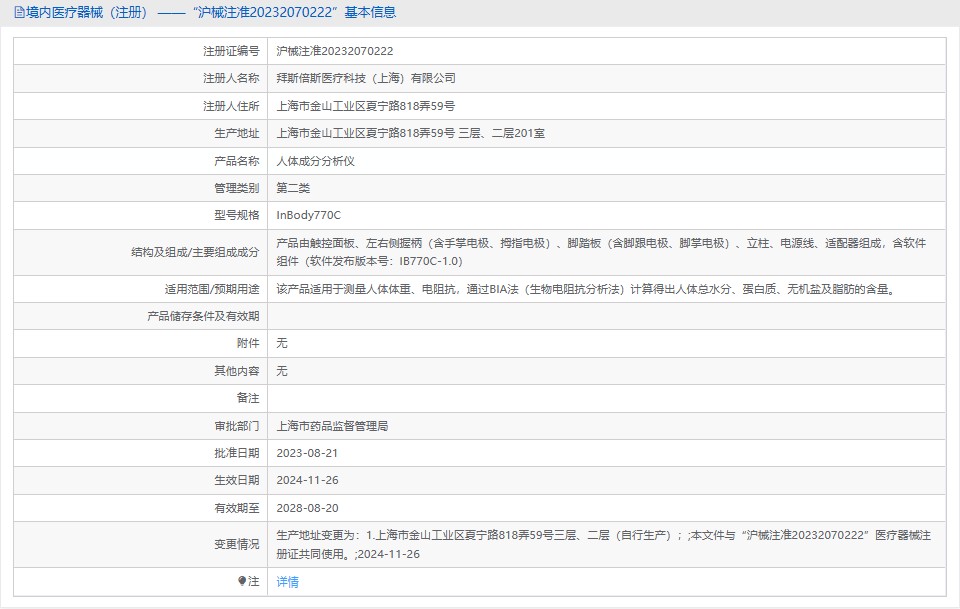Screen dimensions: 960x609
Task: Select registrant name 拜斯倍斯医疗科技（上海）有限公司
Action: (366, 78)
